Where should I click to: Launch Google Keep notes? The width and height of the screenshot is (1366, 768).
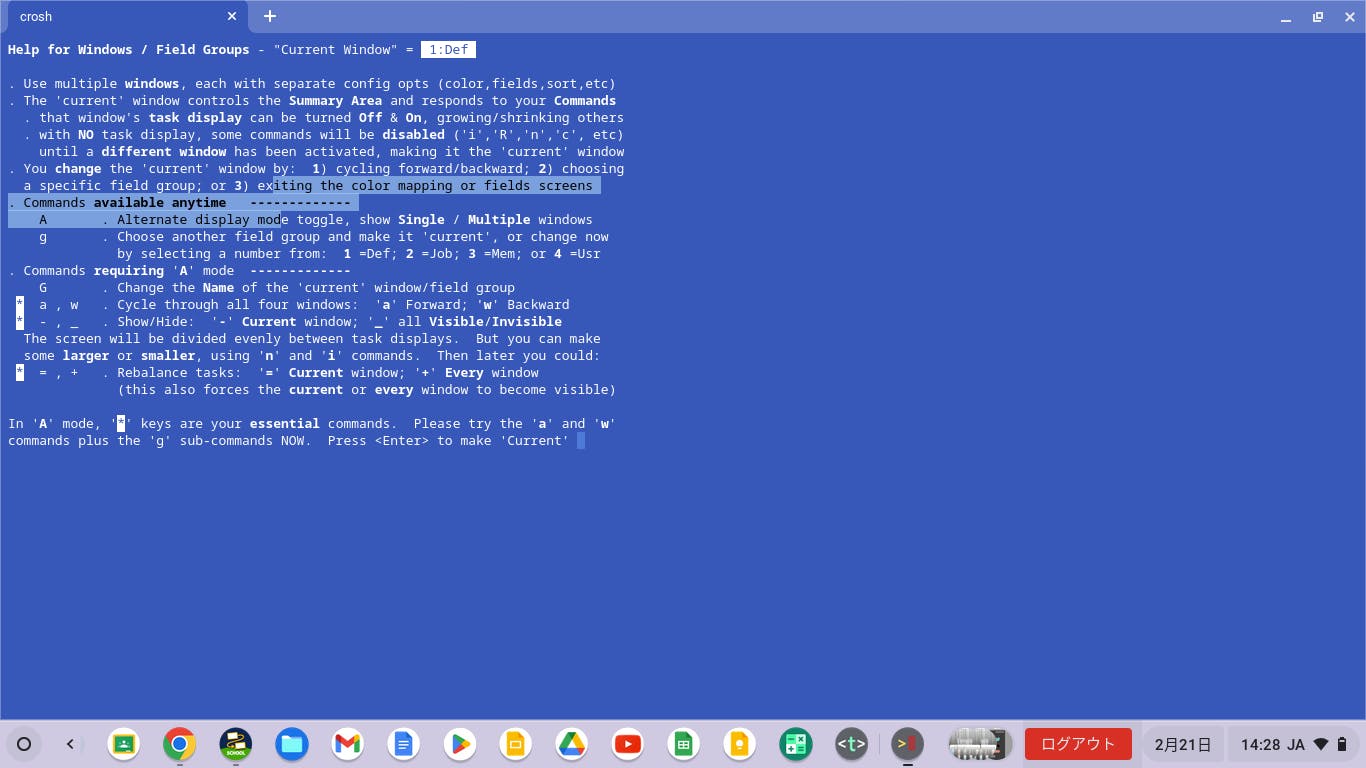pyautogui.click(x=740, y=744)
